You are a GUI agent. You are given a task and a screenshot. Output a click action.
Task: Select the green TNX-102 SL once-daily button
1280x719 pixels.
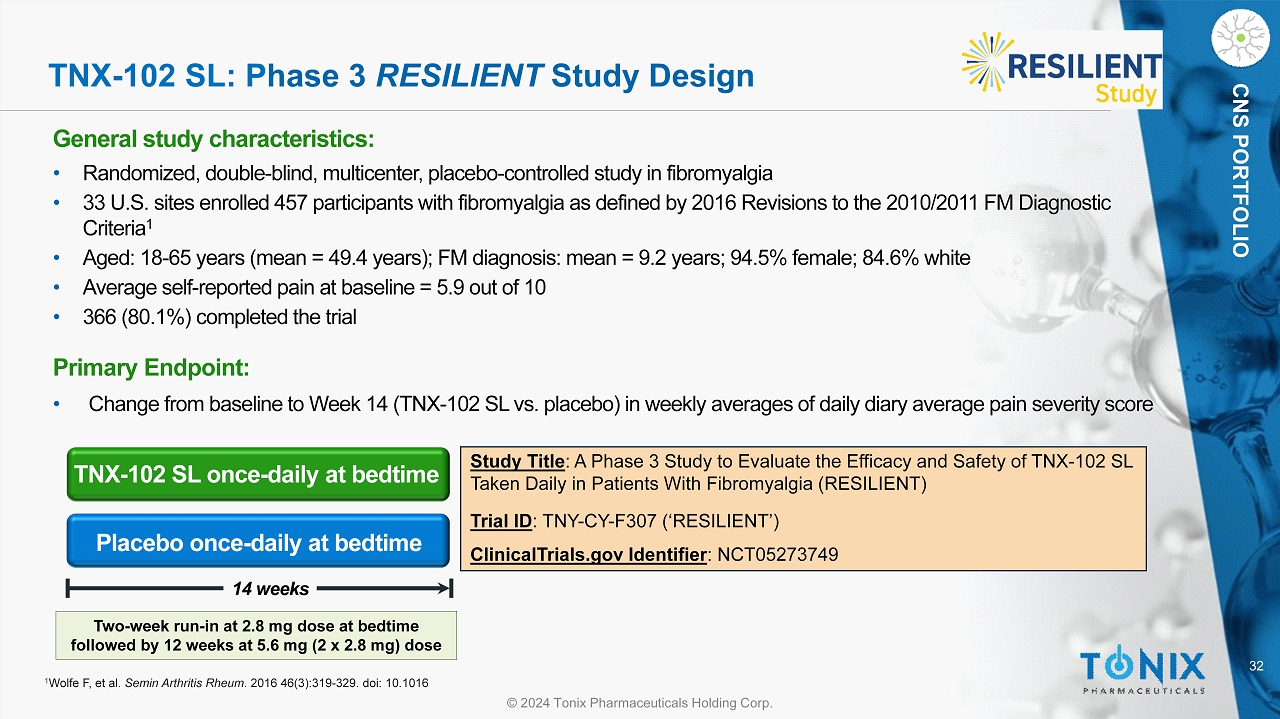tap(256, 474)
